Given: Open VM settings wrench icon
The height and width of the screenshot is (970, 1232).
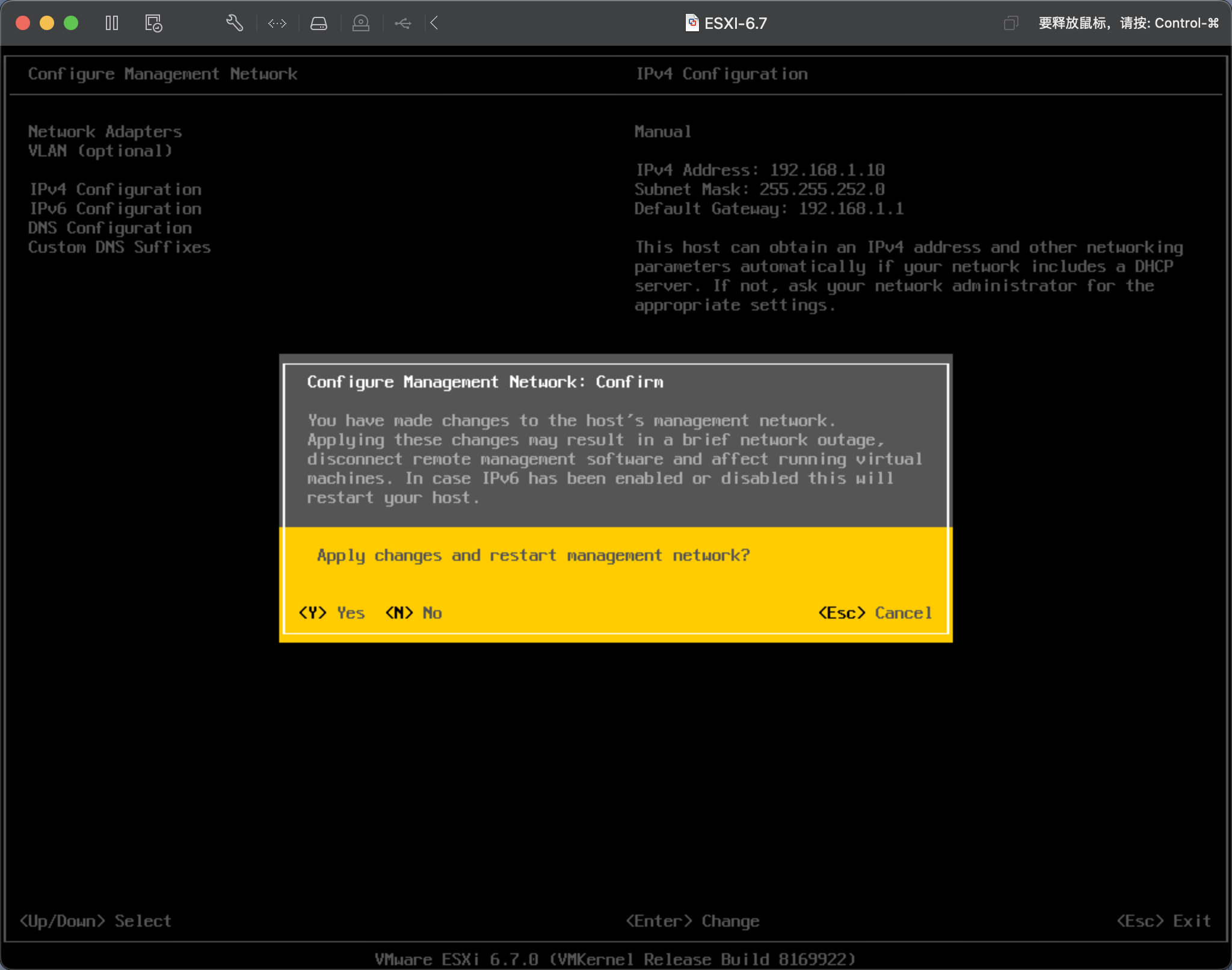Looking at the screenshot, I should click(234, 23).
